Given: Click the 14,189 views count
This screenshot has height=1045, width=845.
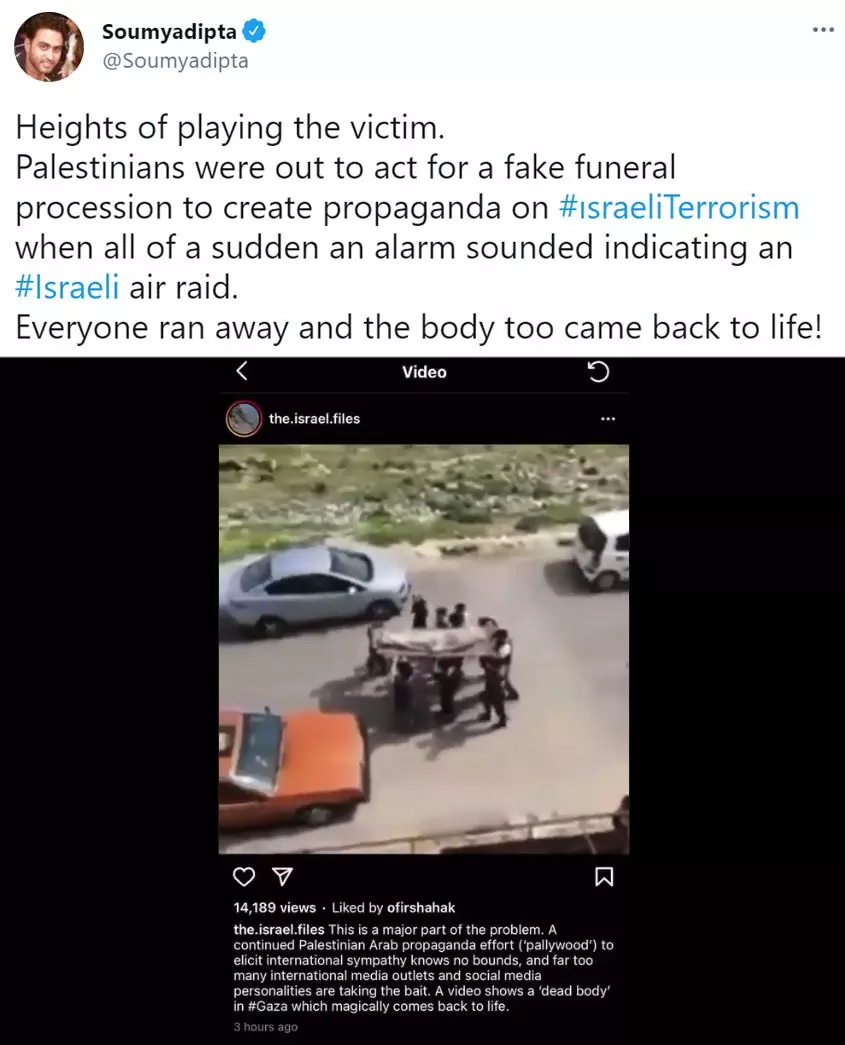Looking at the screenshot, I should click(275, 908).
